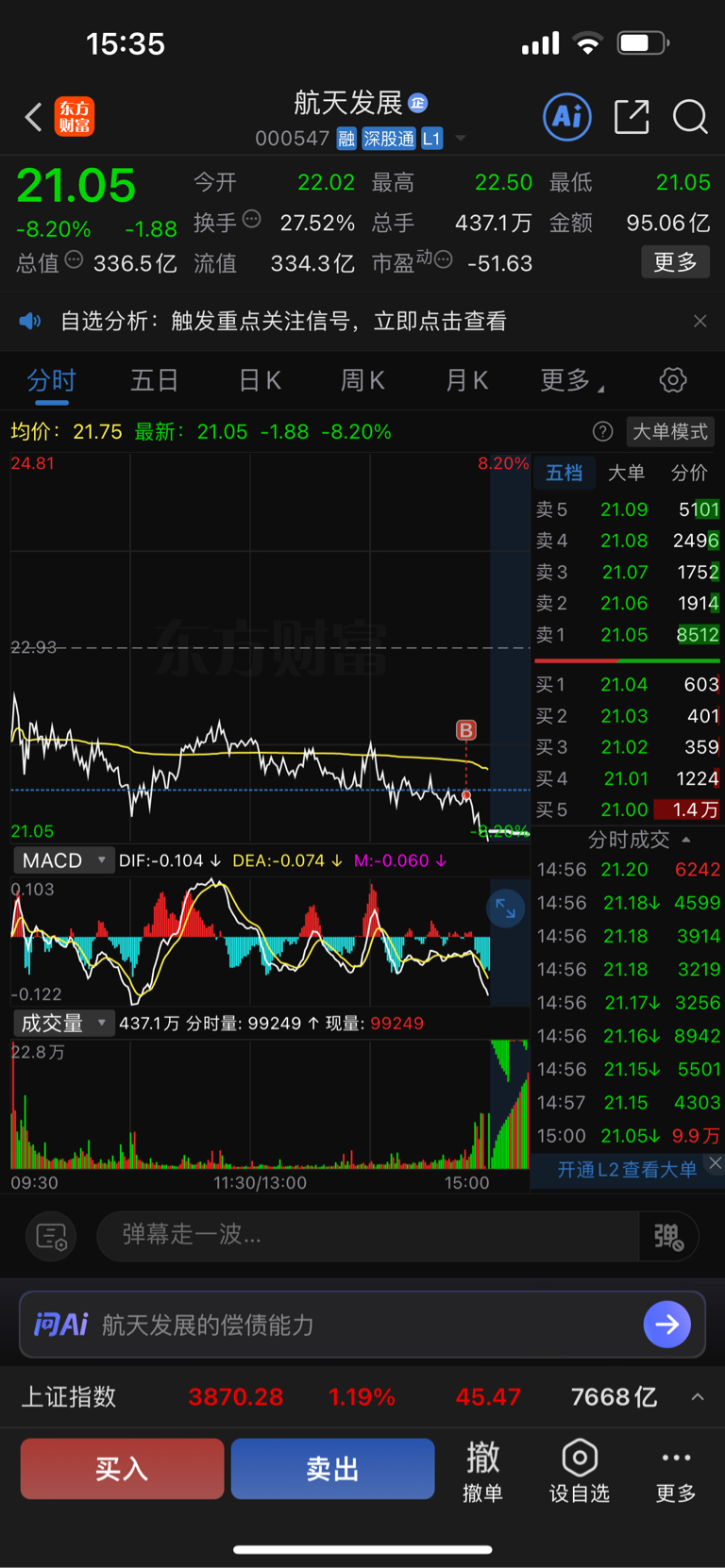The height and width of the screenshot is (1568, 725).
Task: Open the info icon next to 总值
Action: coord(74,259)
